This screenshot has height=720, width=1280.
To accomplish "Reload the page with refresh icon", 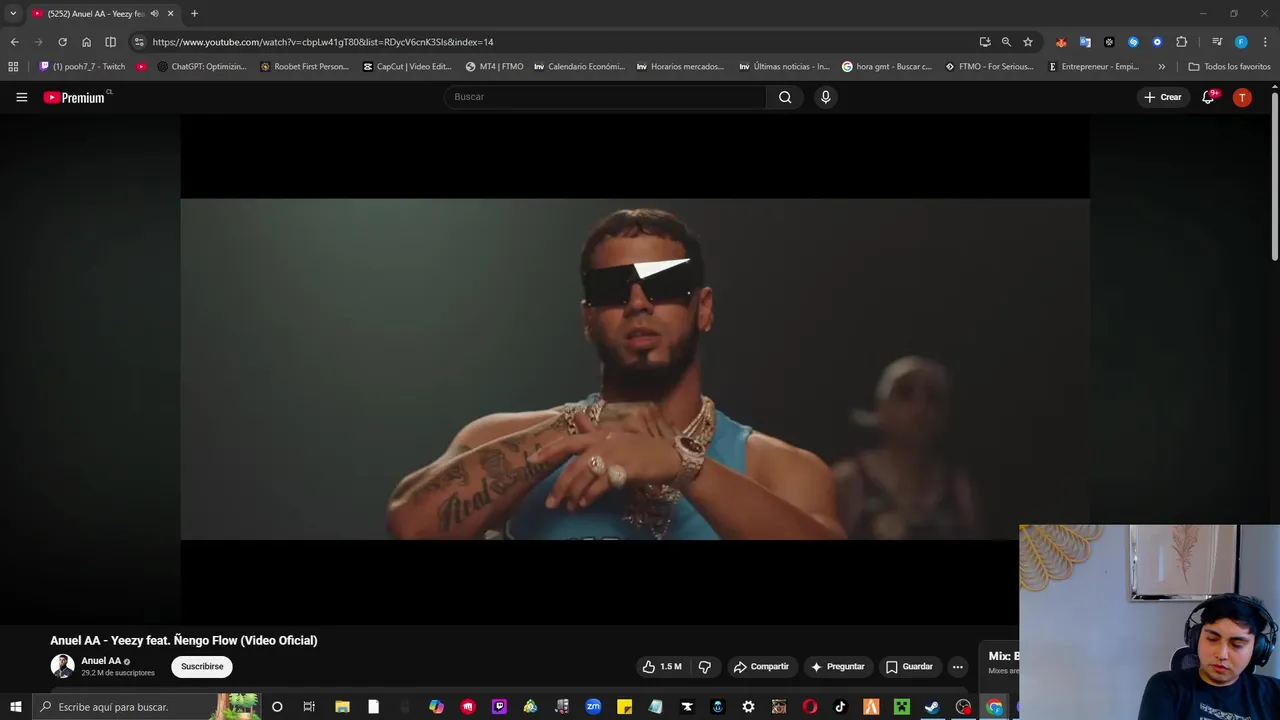I will coord(62,42).
